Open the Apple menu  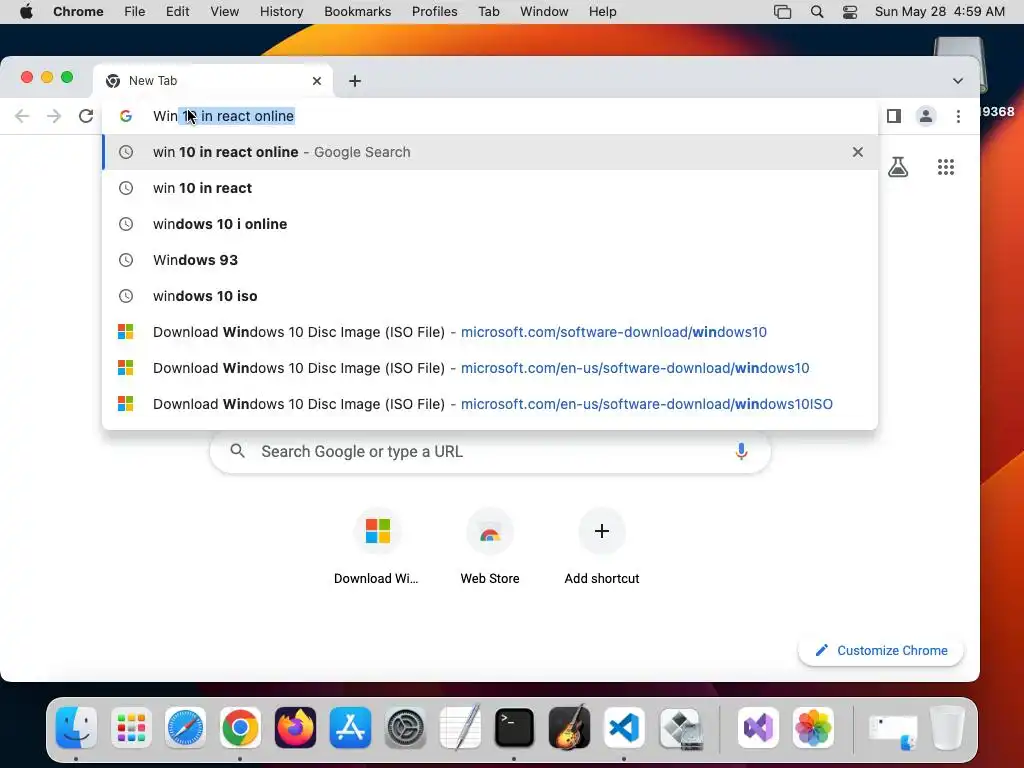click(26, 12)
